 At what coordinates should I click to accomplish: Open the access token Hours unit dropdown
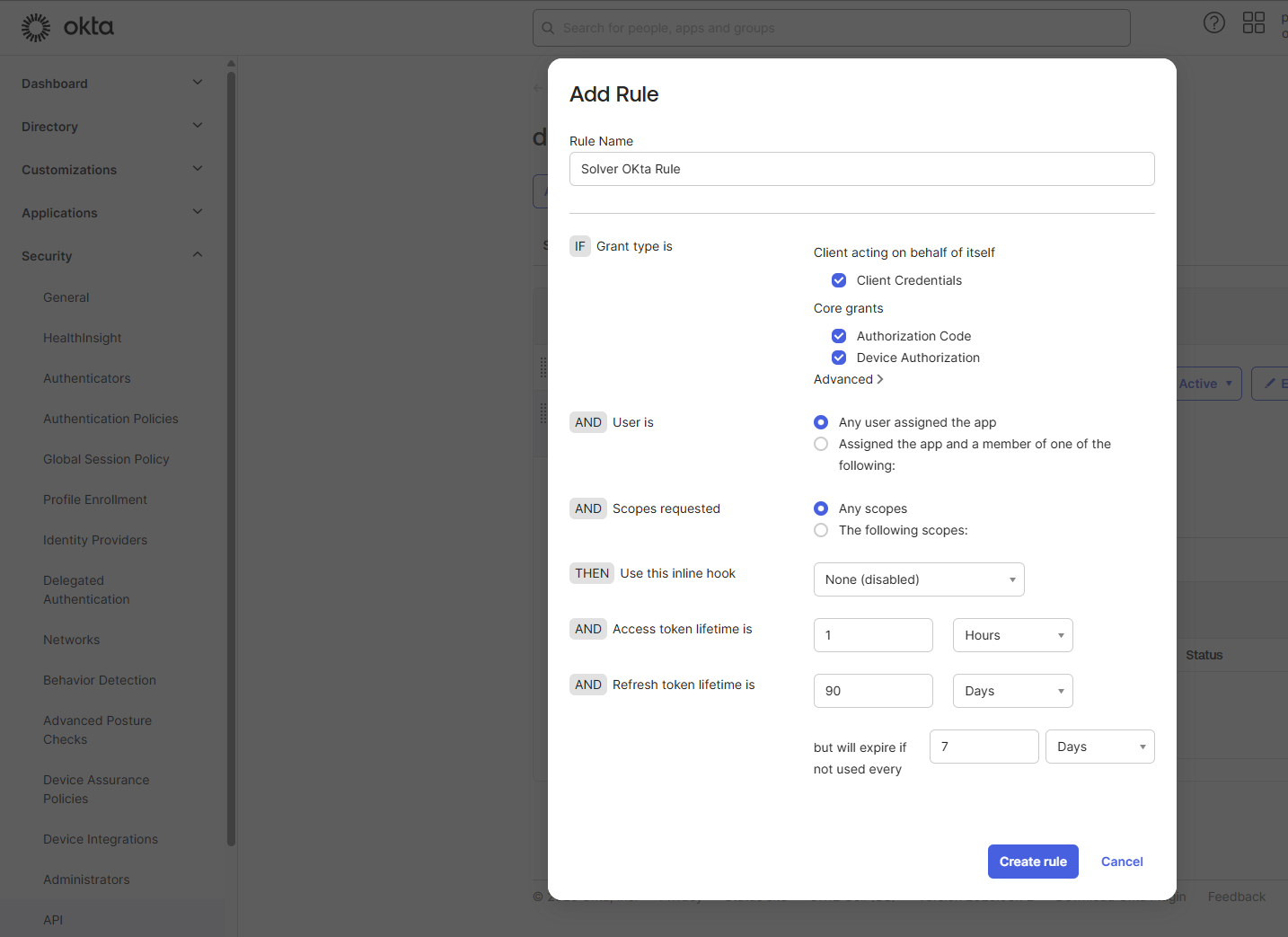[1012, 635]
